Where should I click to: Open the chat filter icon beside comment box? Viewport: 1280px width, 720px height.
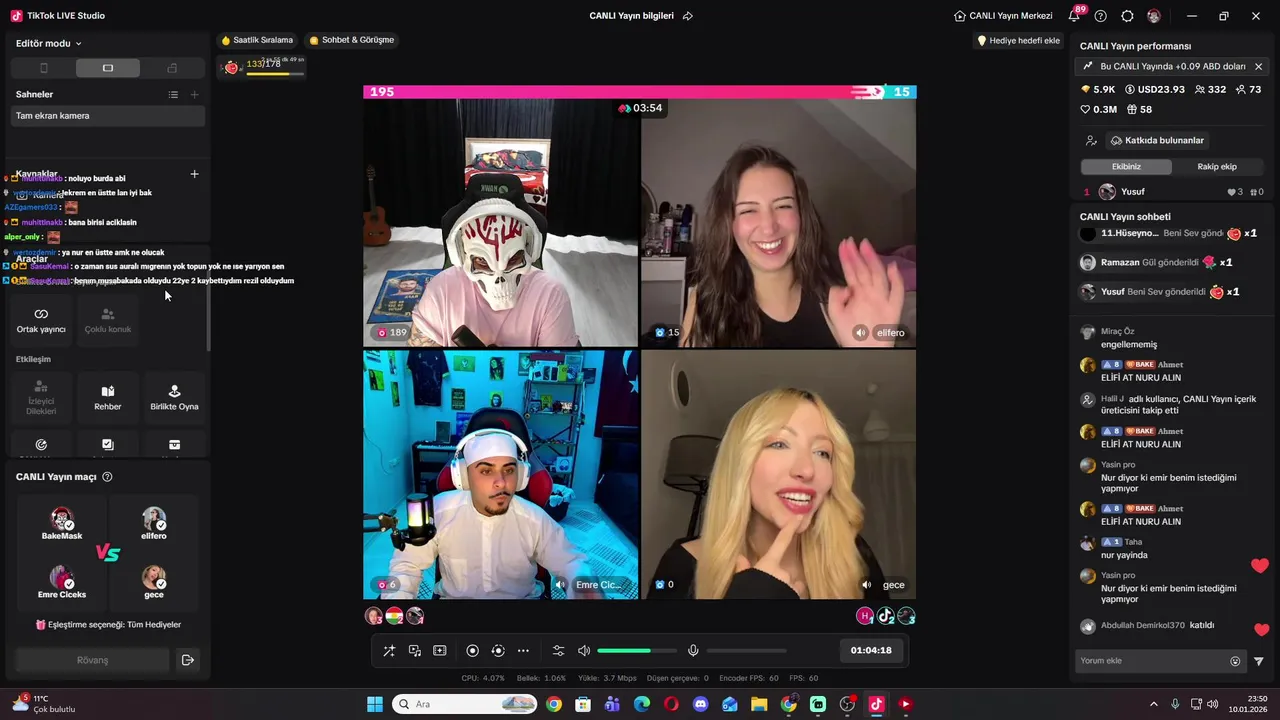click(1259, 661)
